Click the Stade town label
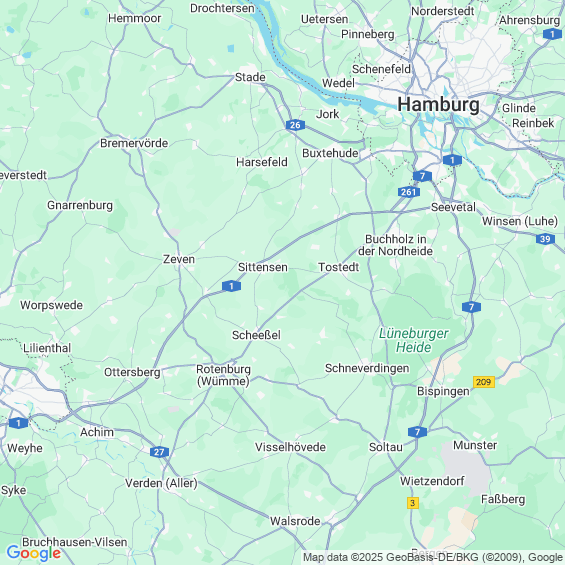The image size is (565, 565). [250, 77]
